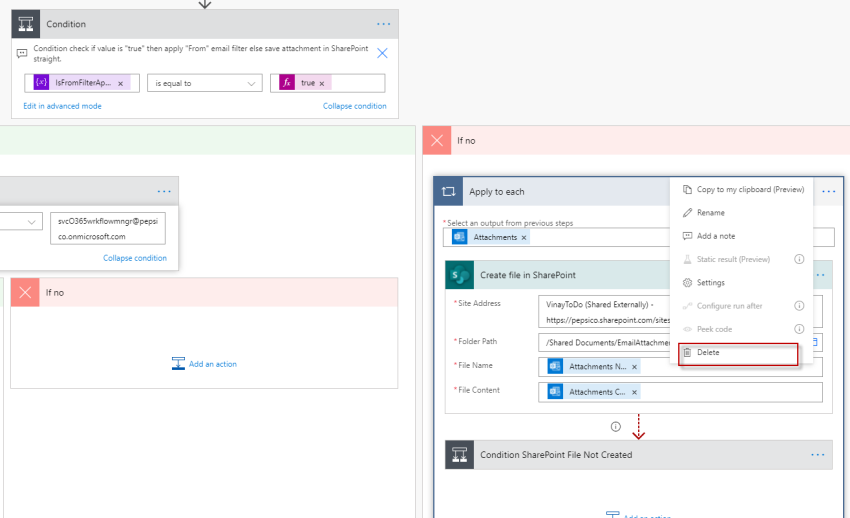Click the red X icon of nested If no
850x518 pixels.
(25, 292)
